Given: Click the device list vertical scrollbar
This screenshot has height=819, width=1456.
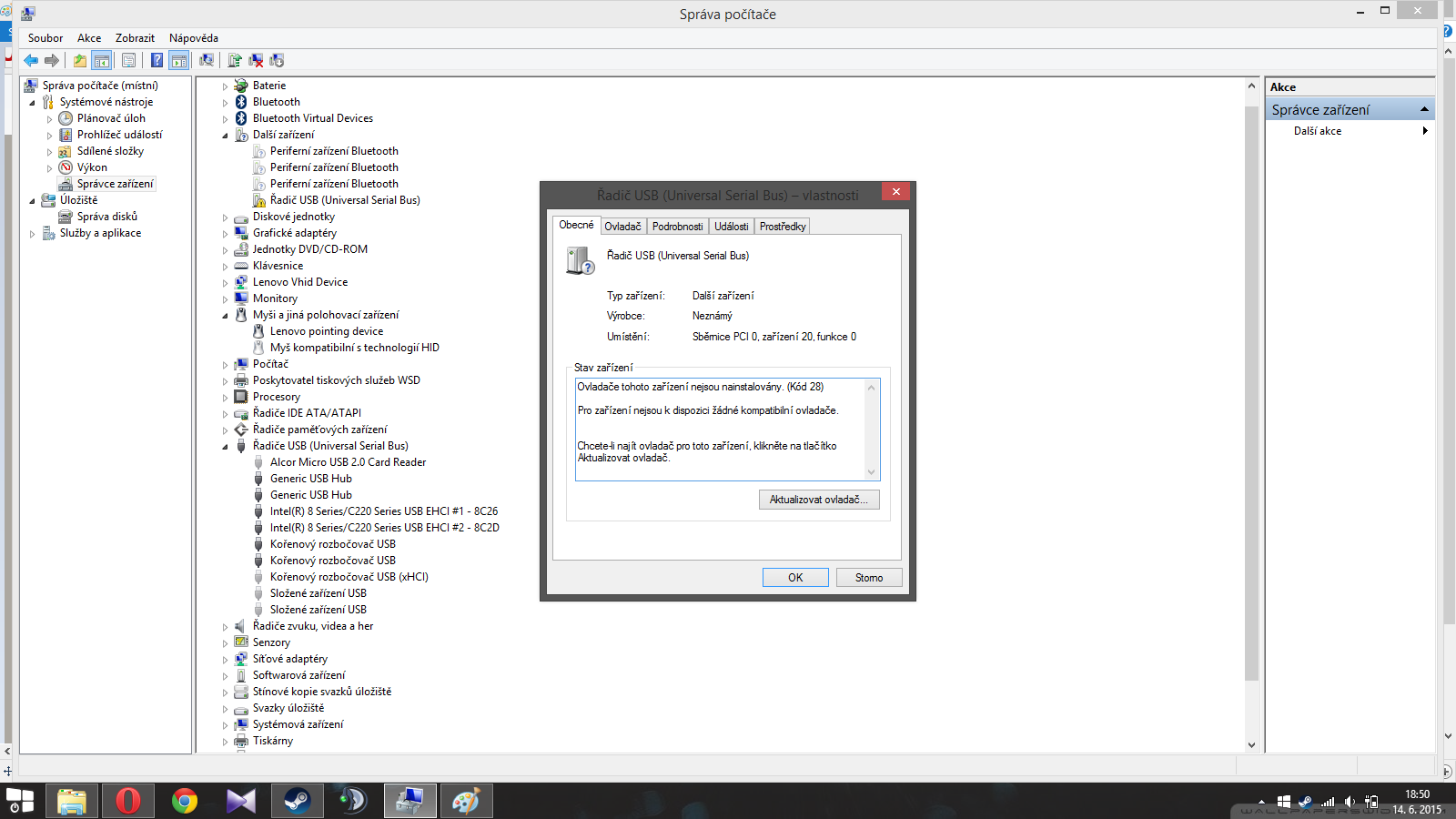Looking at the screenshot, I should click(1251, 391).
